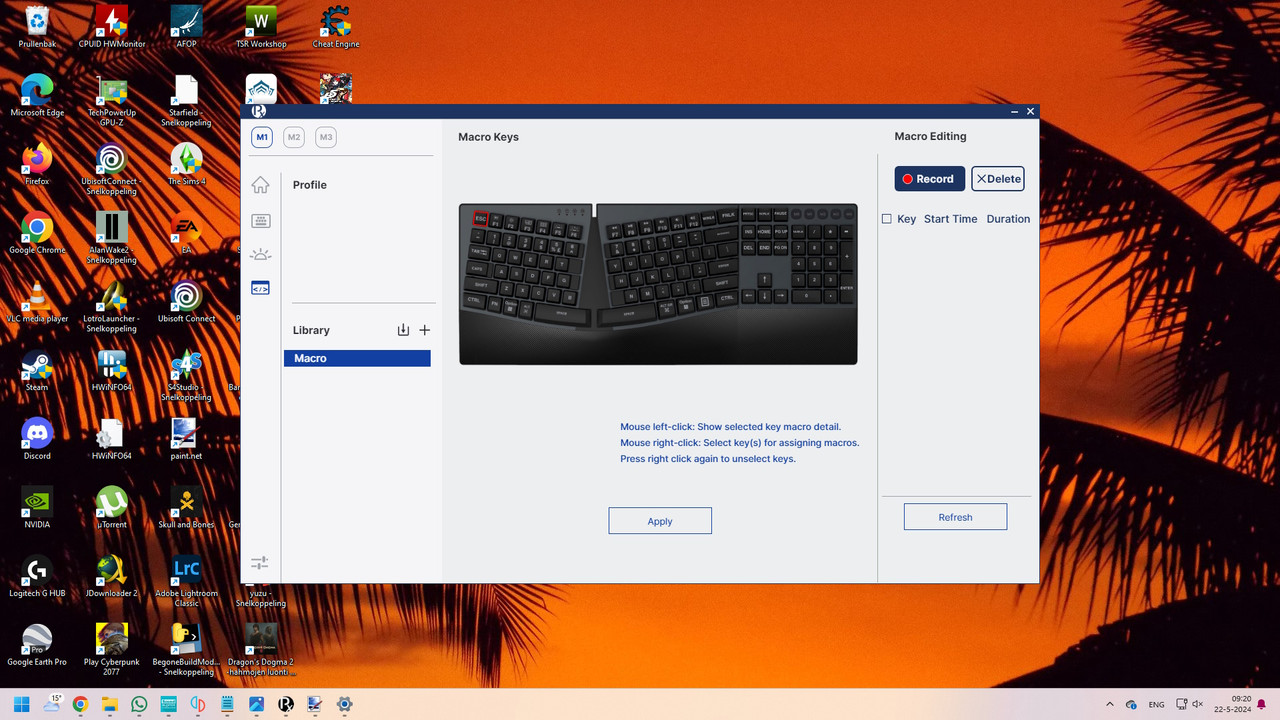Viewport: 1280px width, 720px height.
Task: Click the Delete button in Macro Editing
Action: click(998, 179)
